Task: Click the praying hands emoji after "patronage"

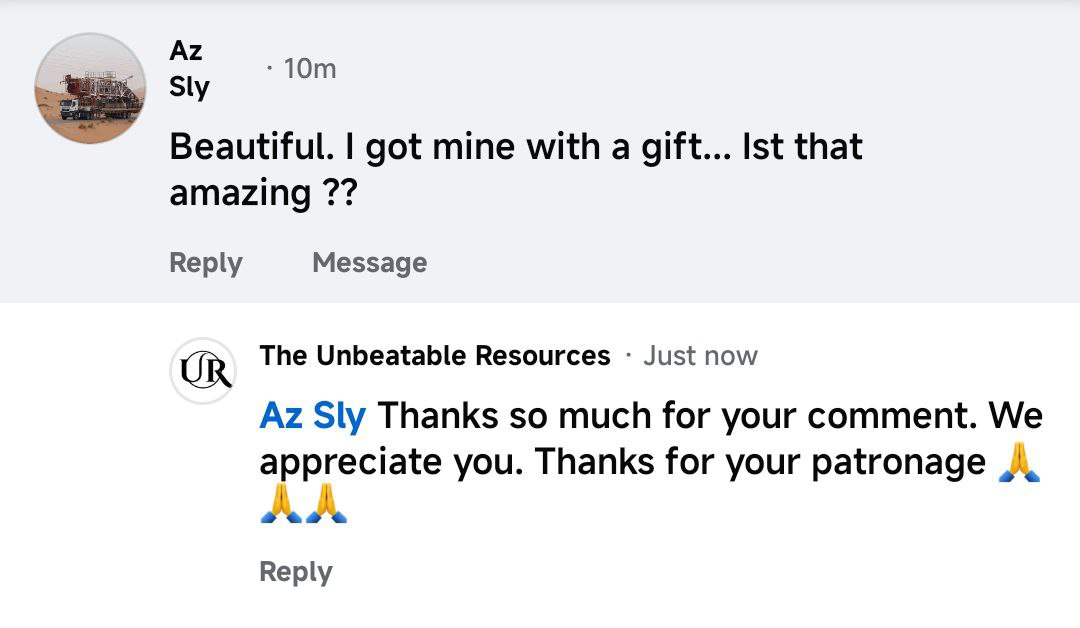Action: [x=1020, y=462]
